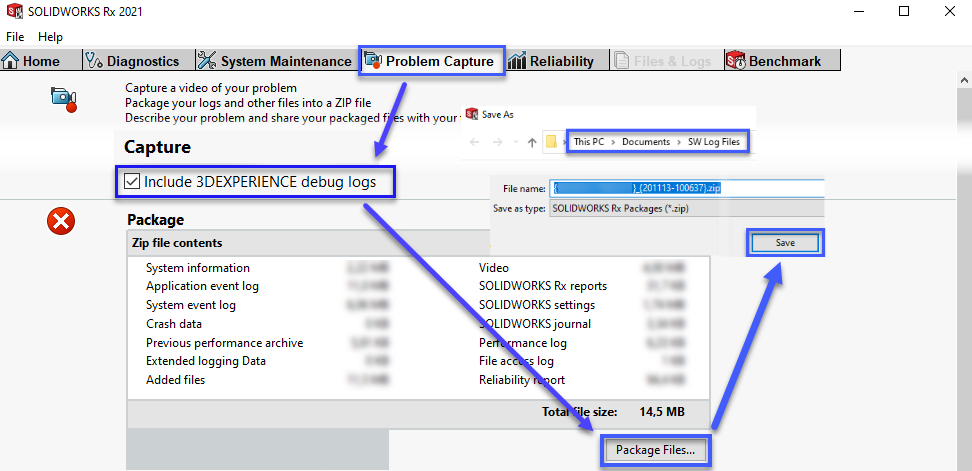Screen dimensions: 972x471
Task: Open the Help menu
Action: pos(50,37)
